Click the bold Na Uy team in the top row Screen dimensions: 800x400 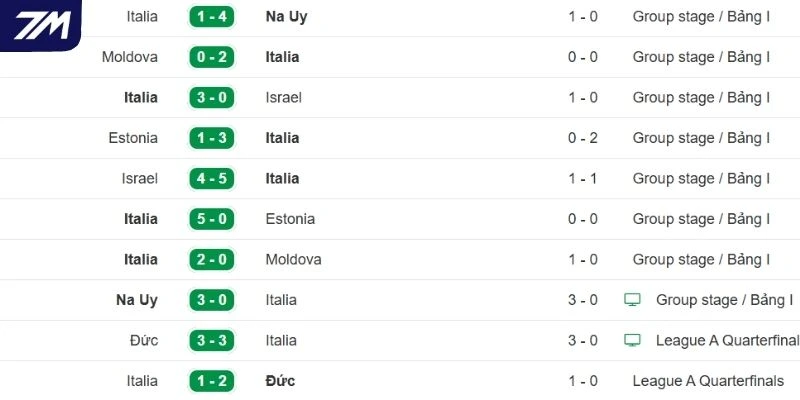coord(287,17)
